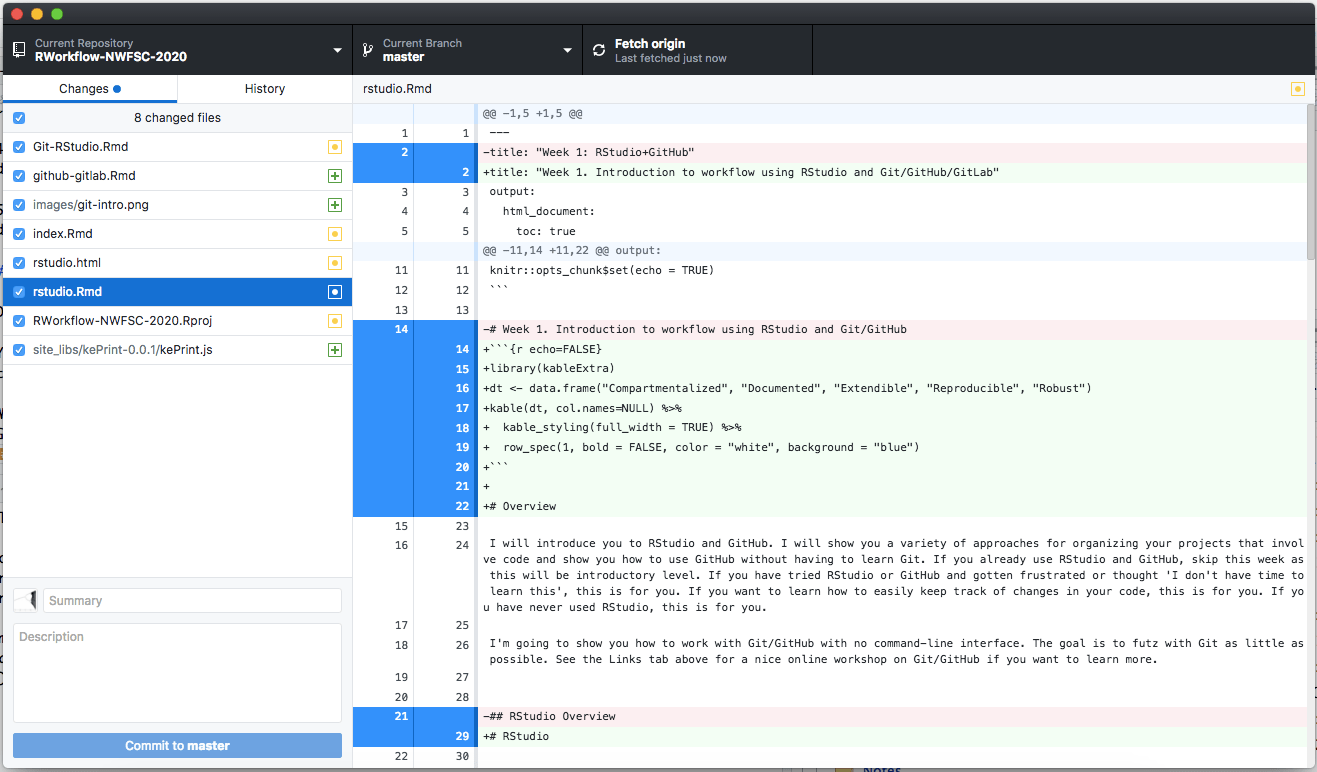Image resolution: width=1317 pixels, height=772 pixels.
Task: Uncheck the images/git-intro.png checkbox
Action: 19,205
